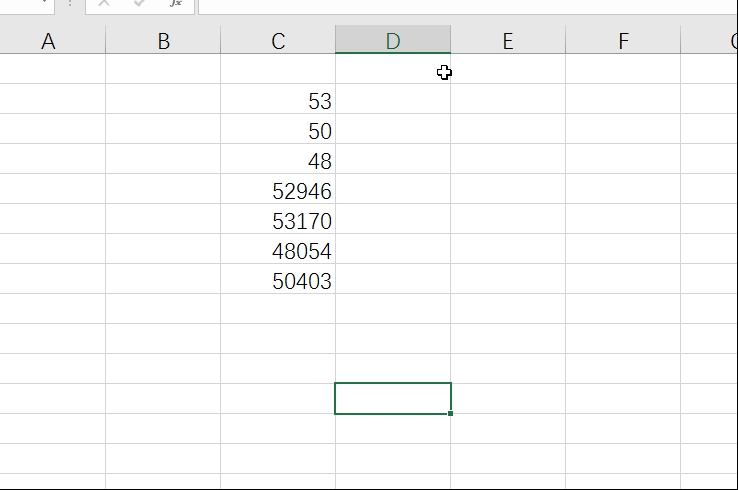Click cell containing 53
The image size is (738, 490).
pyautogui.click(x=278, y=99)
